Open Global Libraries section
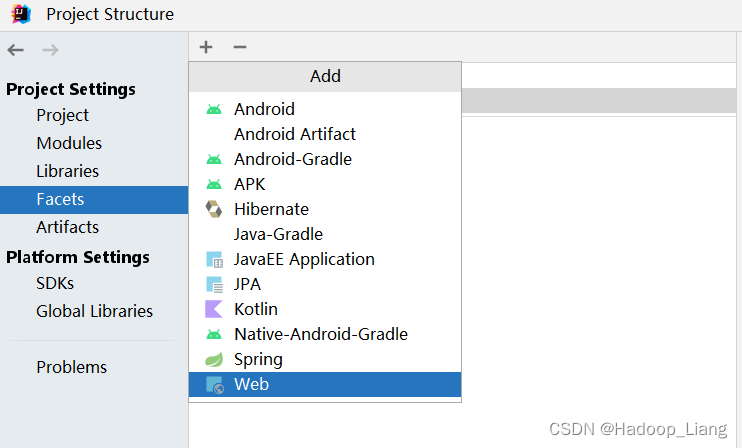 pyautogui.click(x=94, y=311)
